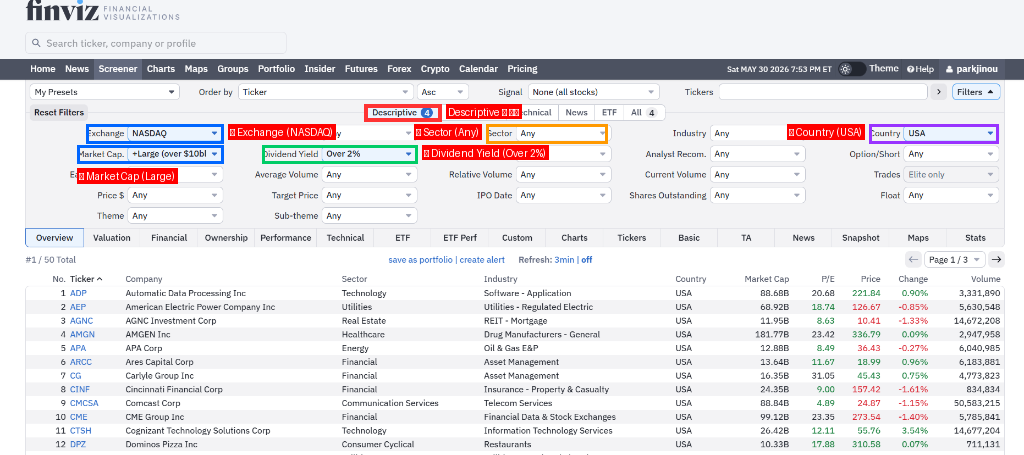Click the save as portfolio link
1024x455 pixels.
pyautogui.click(x=420, y=260)
